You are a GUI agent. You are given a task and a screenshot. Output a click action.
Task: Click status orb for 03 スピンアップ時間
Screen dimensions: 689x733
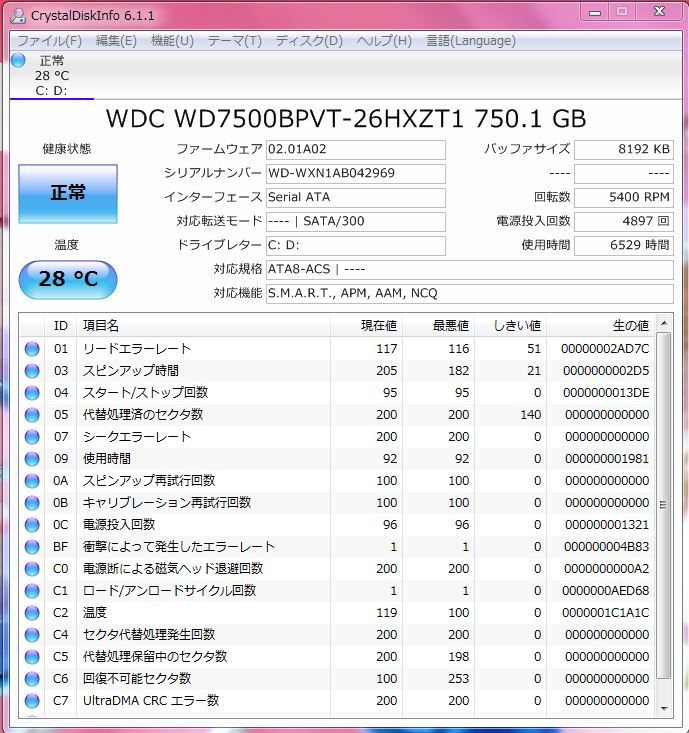(32, 371)
